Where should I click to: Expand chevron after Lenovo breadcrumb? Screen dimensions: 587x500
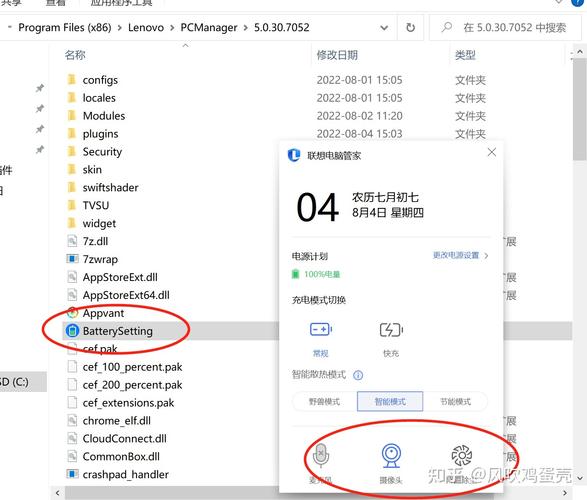coord(172,28)
